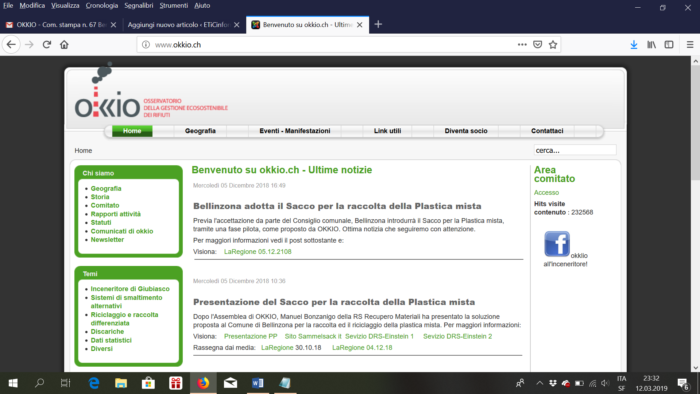700x394 pixels.
Task: Open the Statuti link
Action: 101,222
